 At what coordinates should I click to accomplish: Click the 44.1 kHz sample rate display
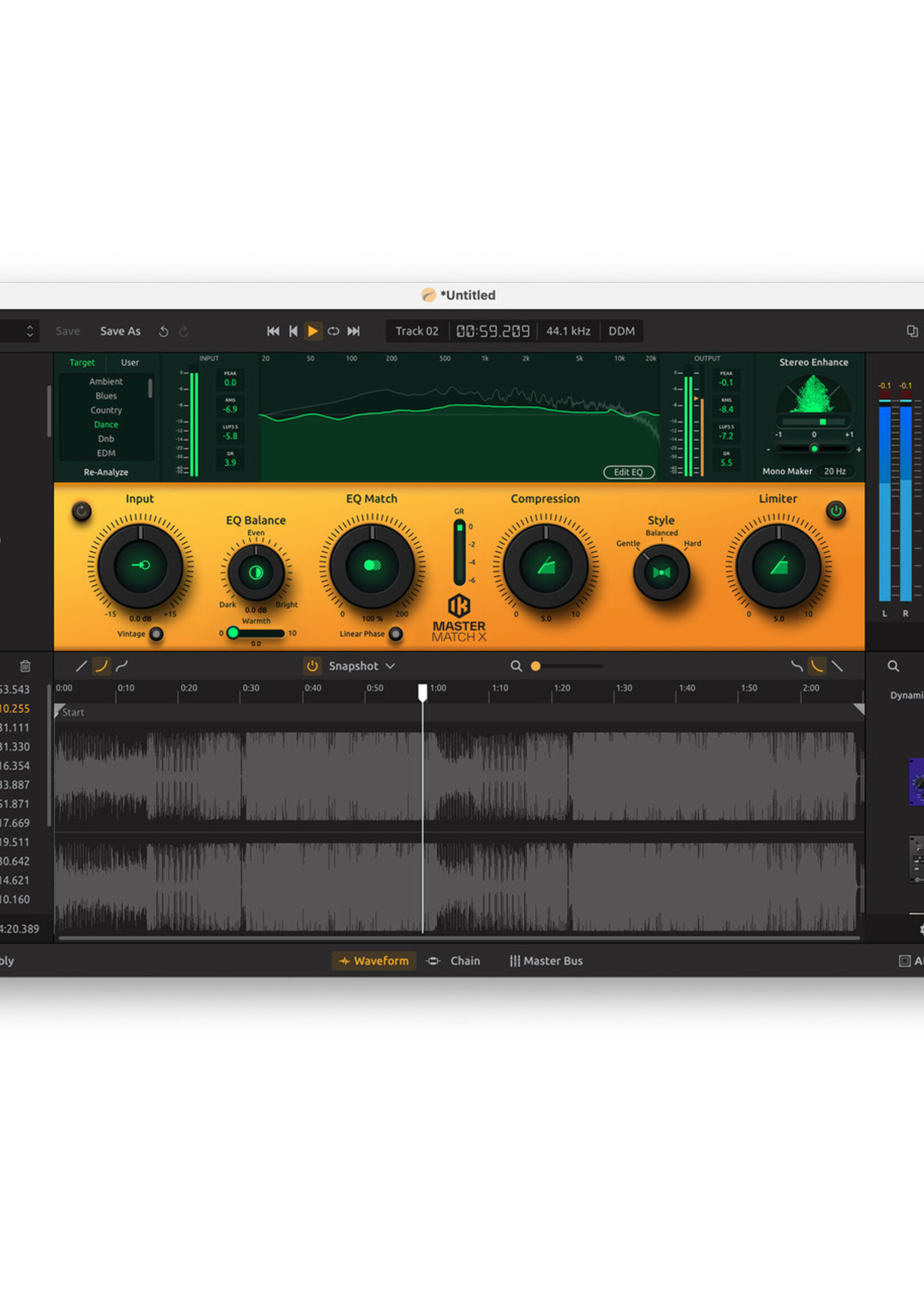[x=568, y=331]
